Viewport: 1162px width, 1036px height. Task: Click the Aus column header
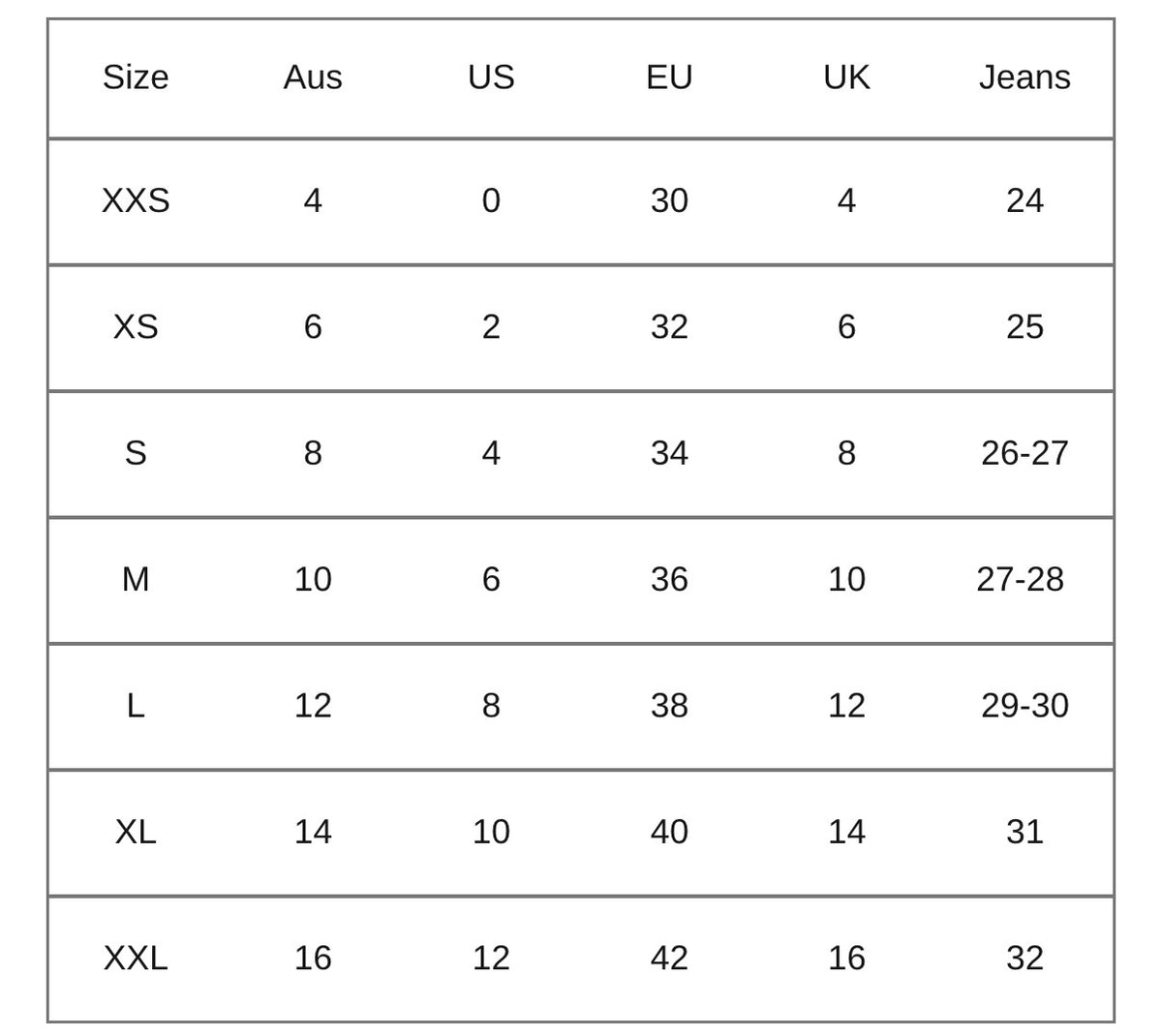[313, 77]
